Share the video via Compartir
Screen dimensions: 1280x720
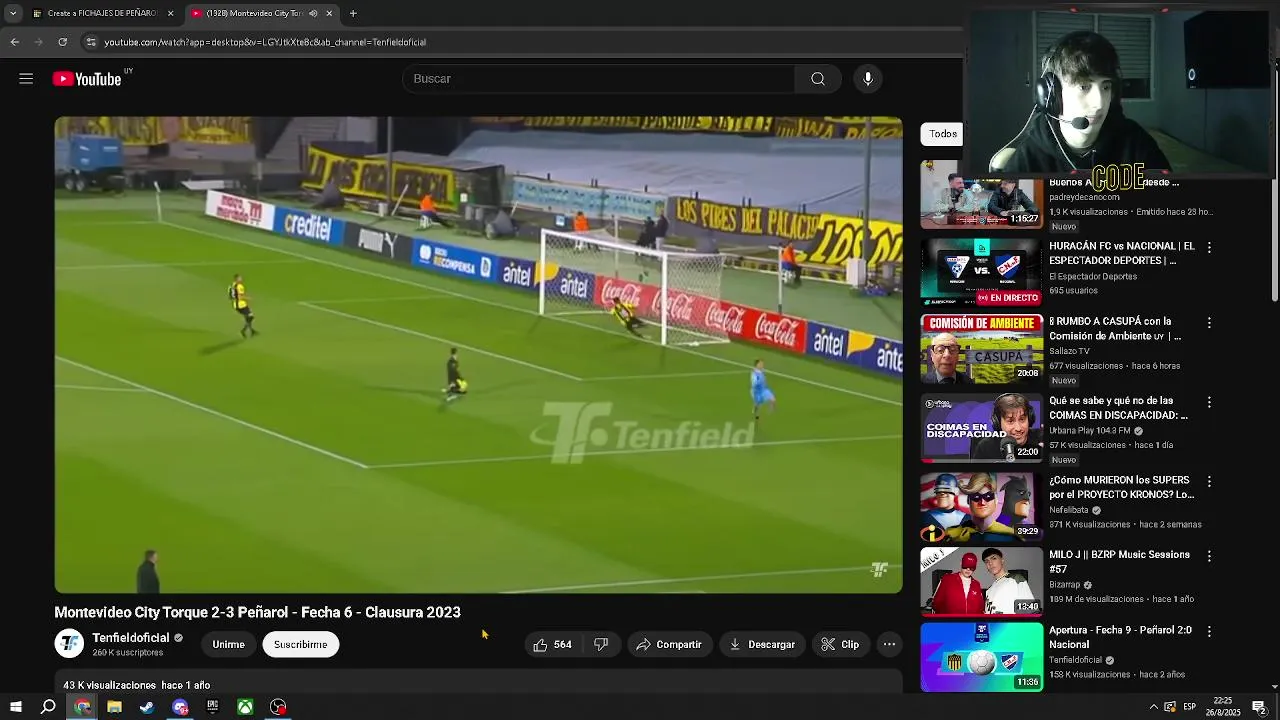669,644
